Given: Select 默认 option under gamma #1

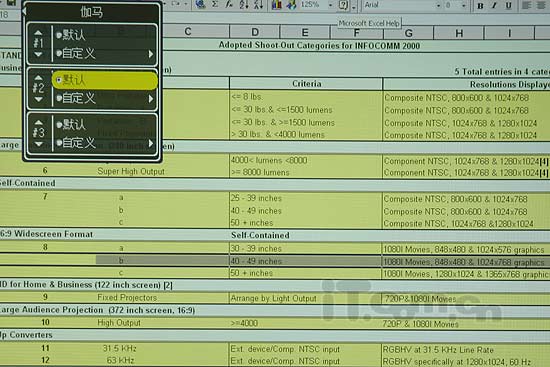Looking at the screenshot, I should coord(71,35).
